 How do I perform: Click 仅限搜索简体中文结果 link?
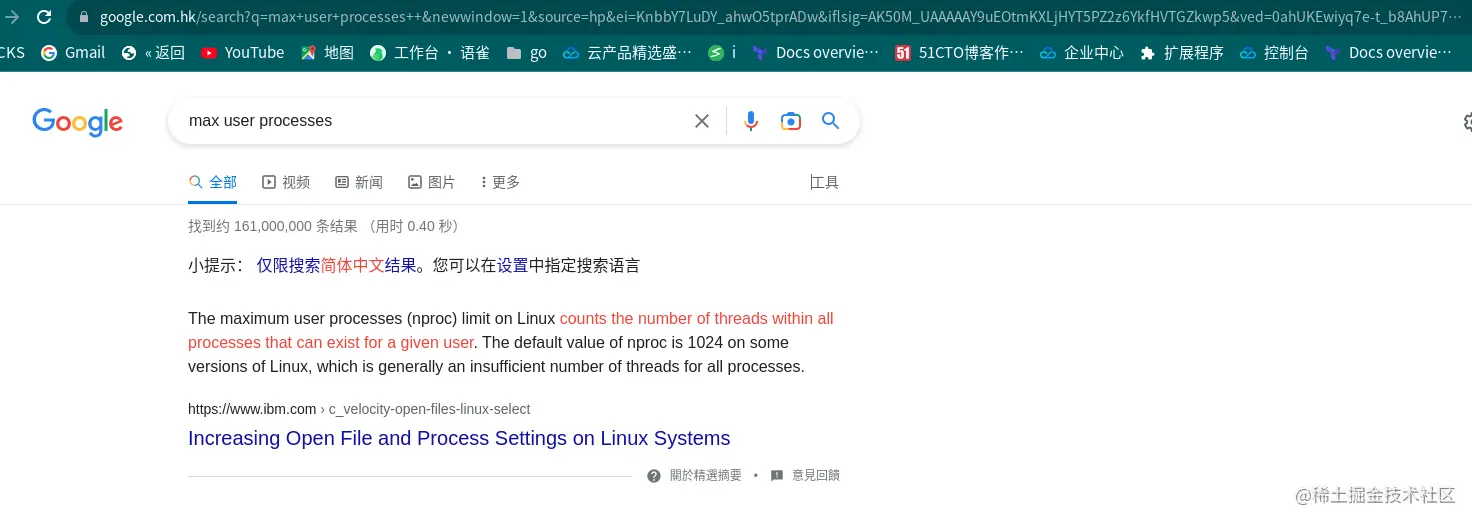[x=336, y=266]
